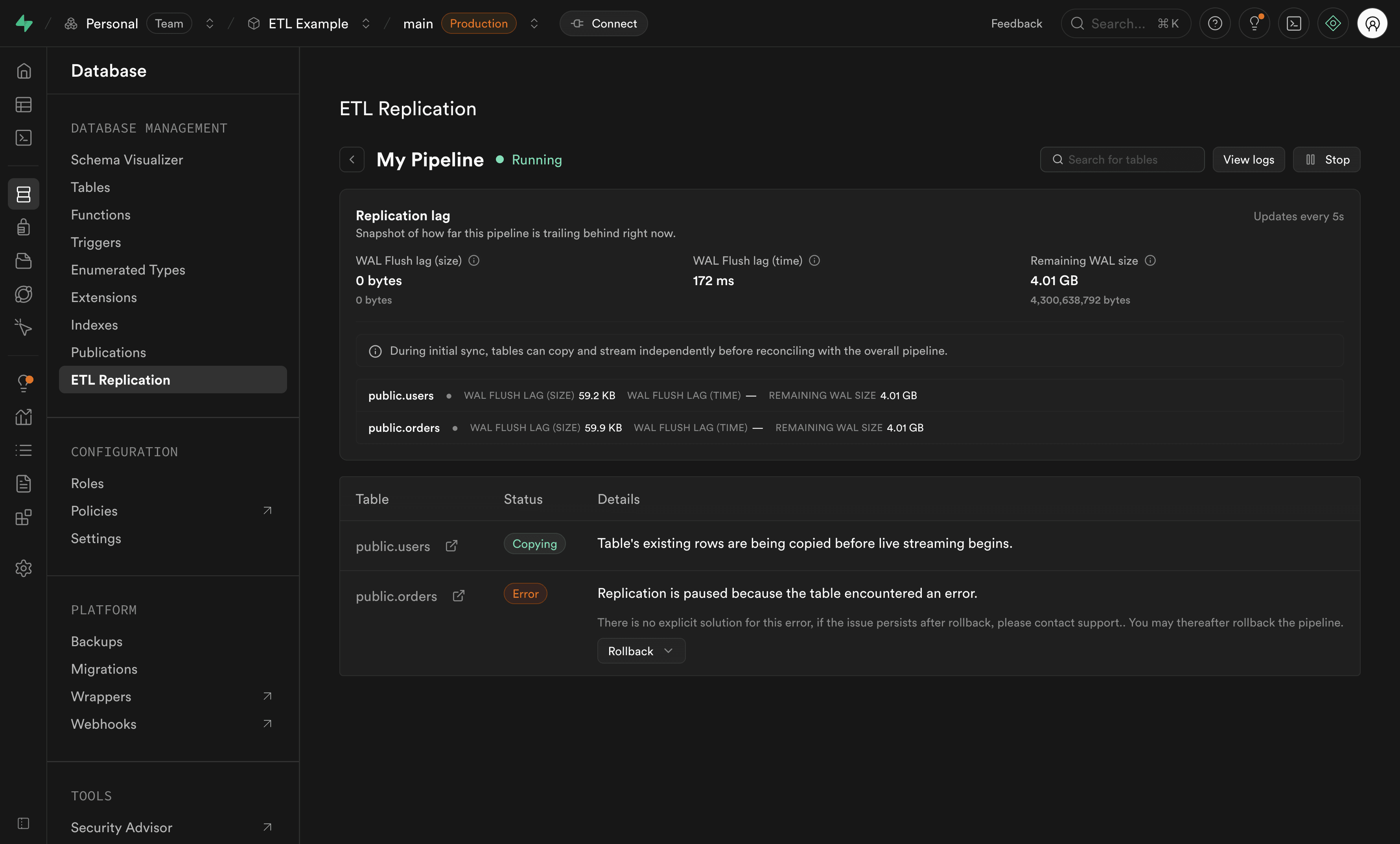Screen dimensions: 1400x844
Task: Toggle the sidebar collapse icon at bottom
Action: 23,824
